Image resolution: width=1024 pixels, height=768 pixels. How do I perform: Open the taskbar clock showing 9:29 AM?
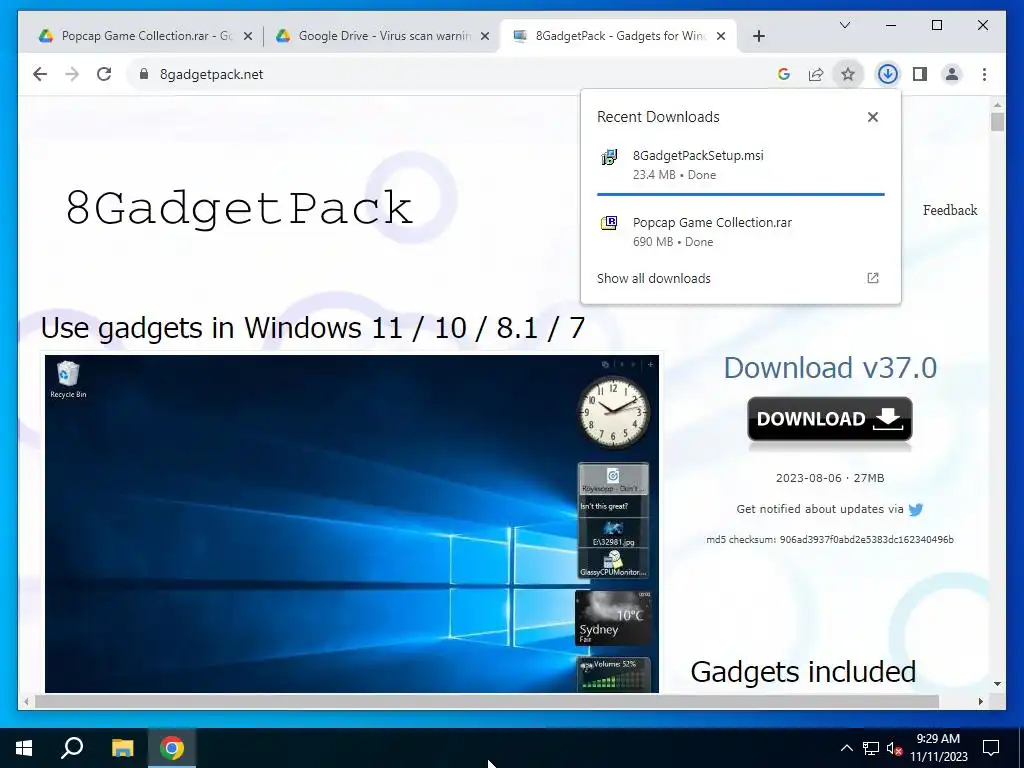coord(938,748)
